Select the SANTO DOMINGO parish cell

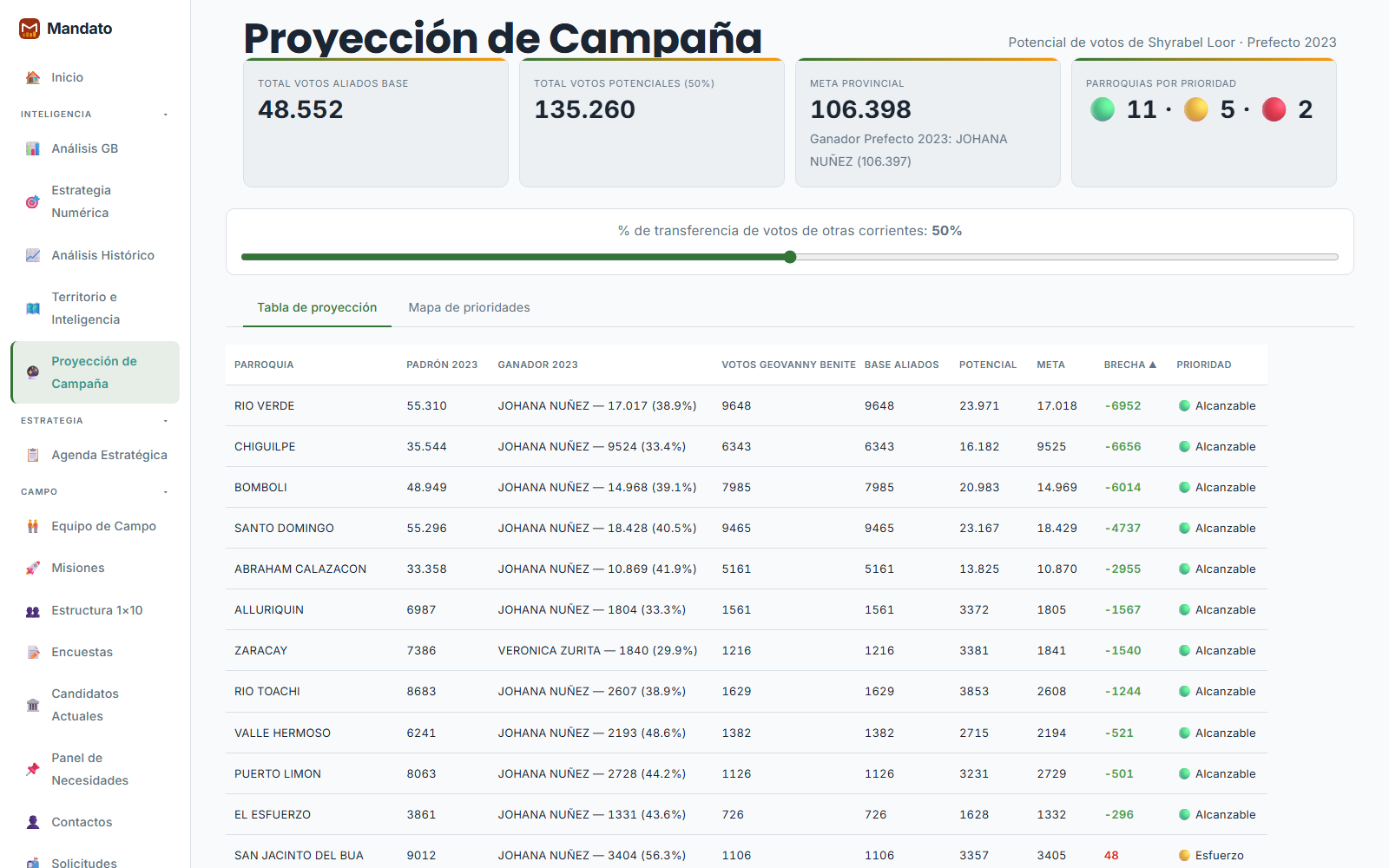tap(284, 528)
